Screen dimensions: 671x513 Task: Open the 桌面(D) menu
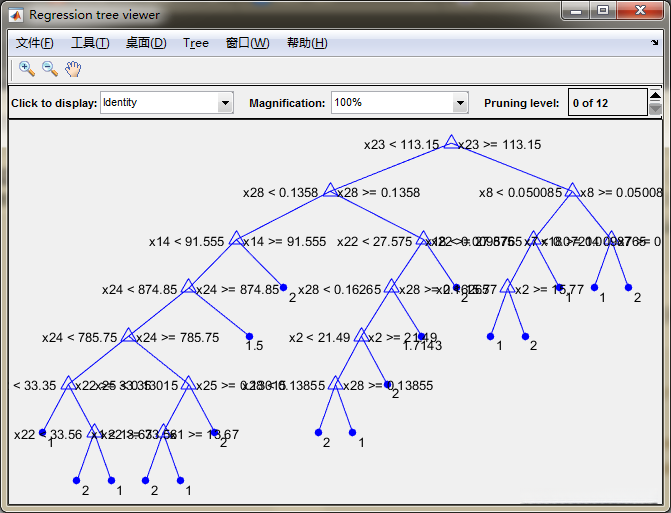pos(146,43)
